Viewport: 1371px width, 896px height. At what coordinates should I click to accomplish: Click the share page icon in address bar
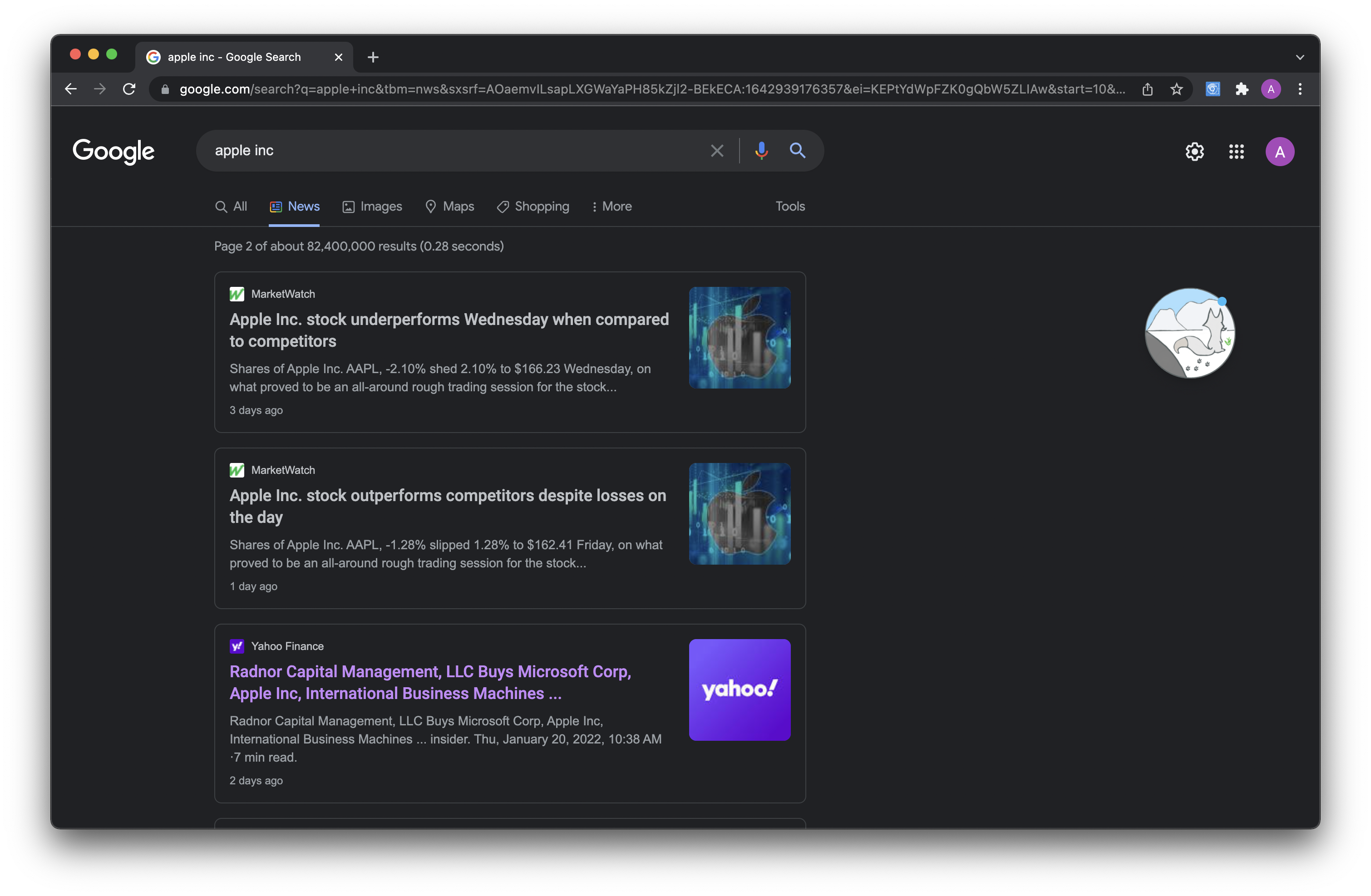pos(1147,89)
